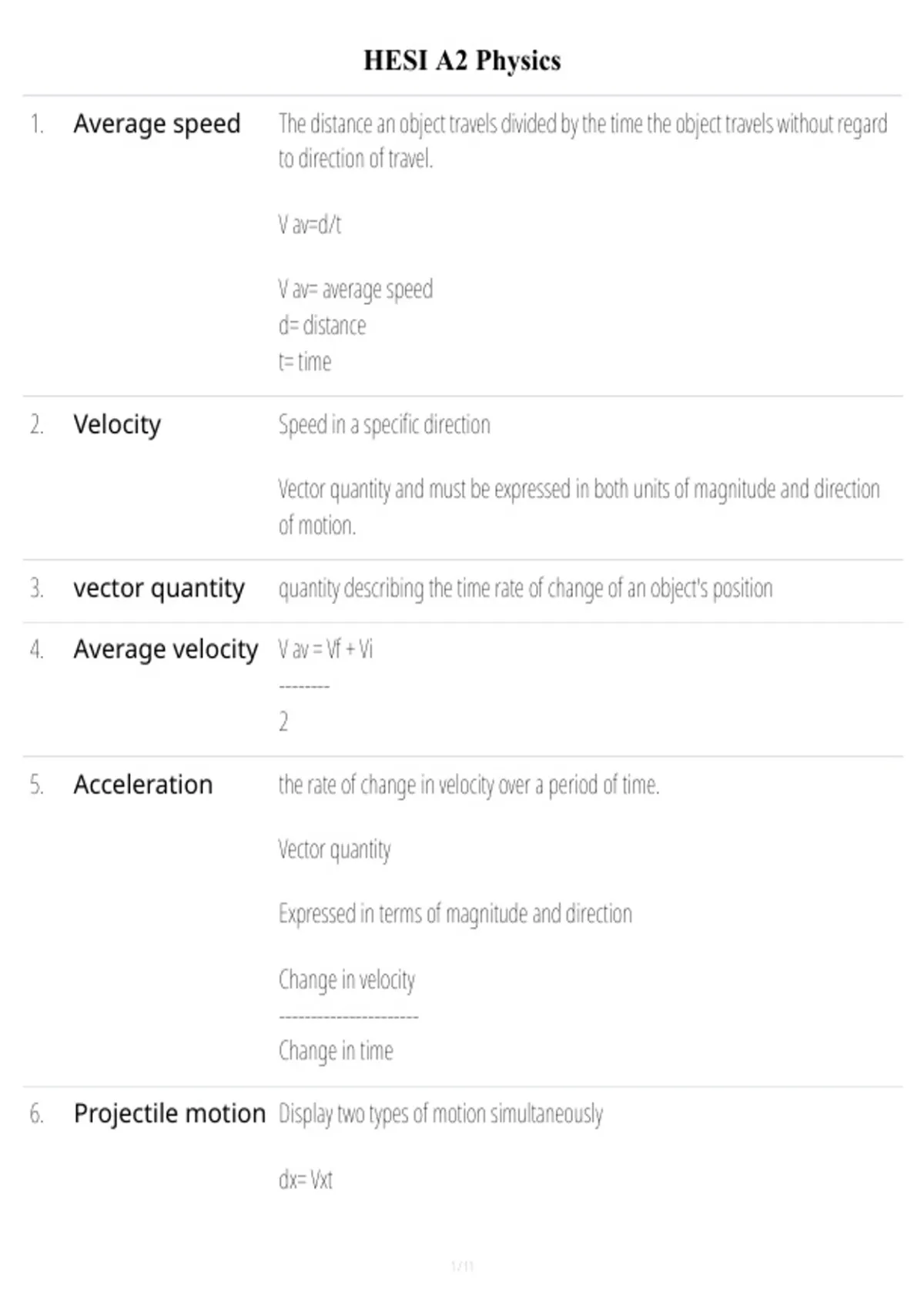
Task: Select the Average speed term
Action: 157,124
